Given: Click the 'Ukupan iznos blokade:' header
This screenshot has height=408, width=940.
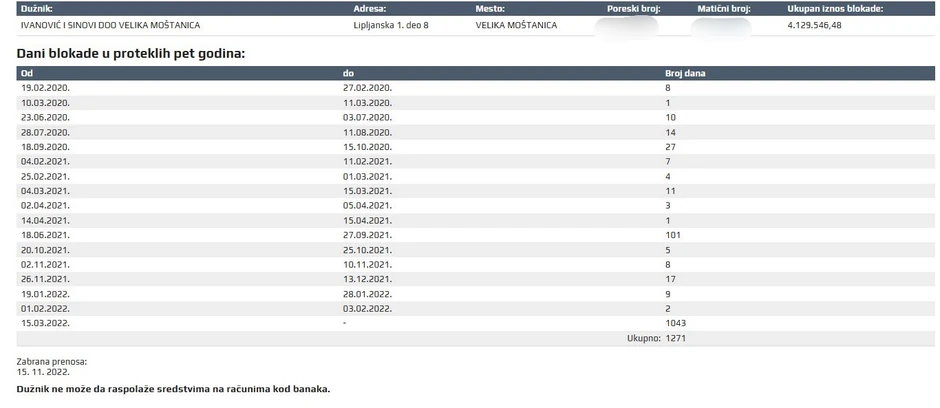Looking at the screenshot, I should 834,8.
